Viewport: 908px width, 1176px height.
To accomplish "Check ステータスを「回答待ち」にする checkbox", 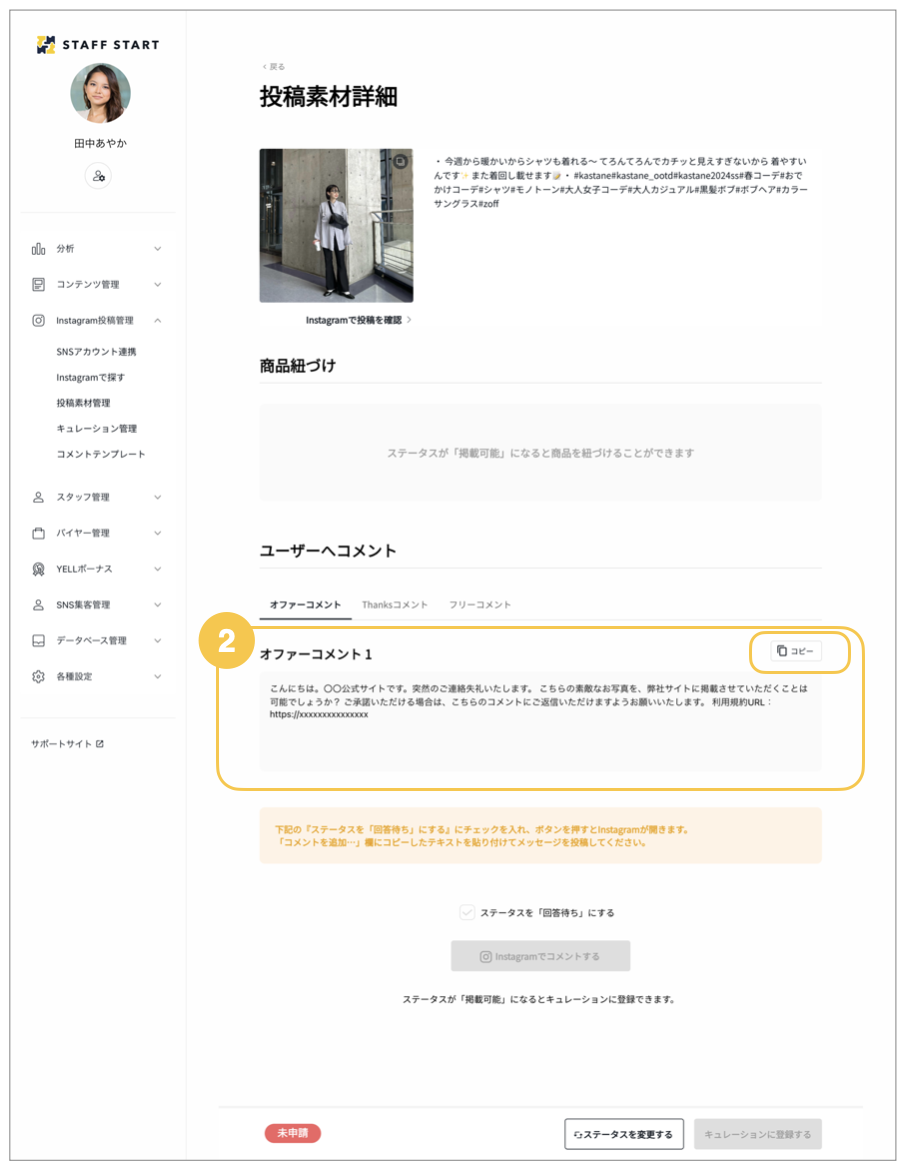I will tap(467, 913).
